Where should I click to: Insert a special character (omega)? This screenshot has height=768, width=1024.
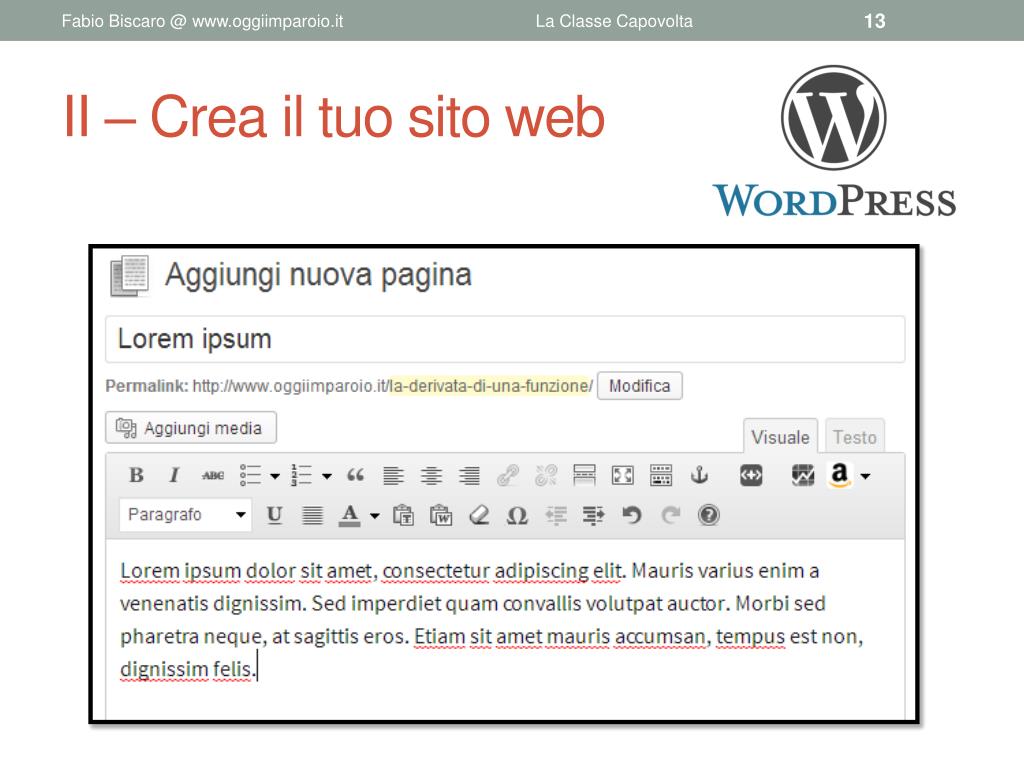pos(517,515)
